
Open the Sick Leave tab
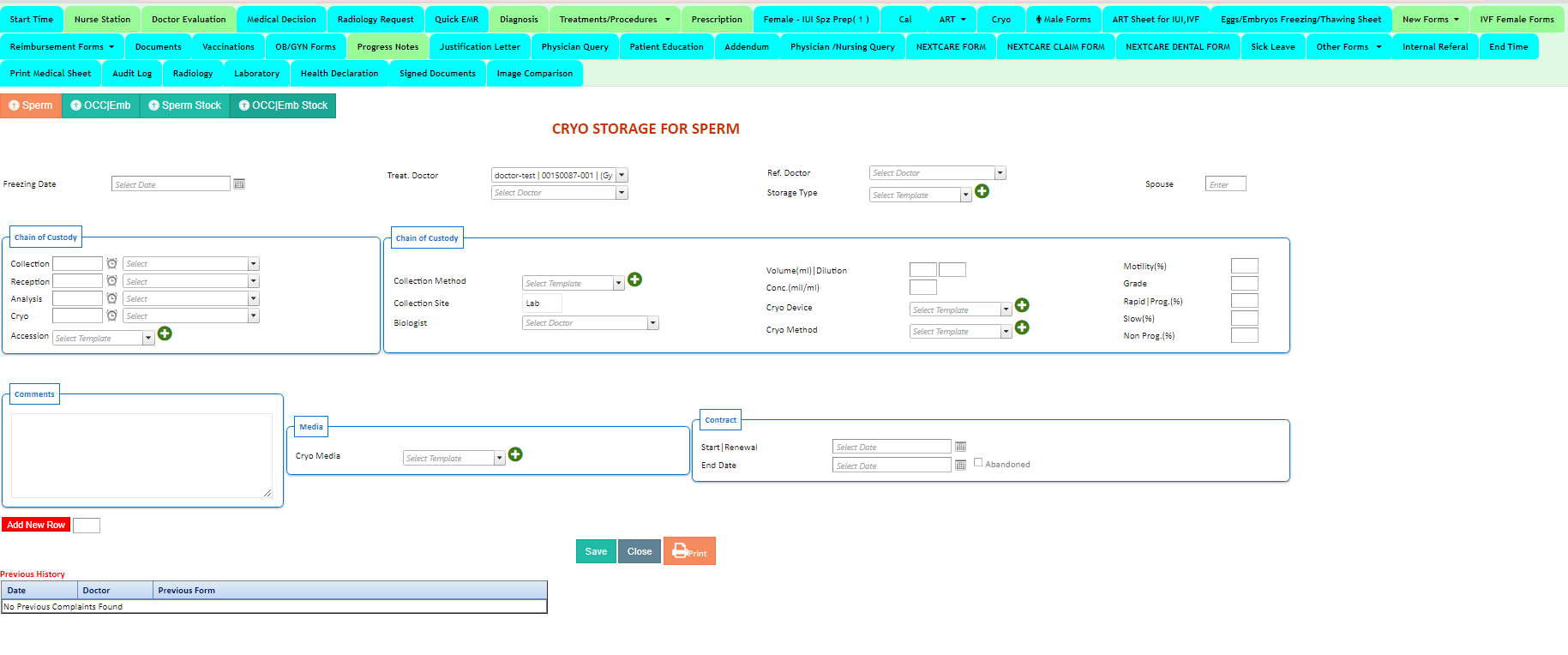(x=1273, y=47)
